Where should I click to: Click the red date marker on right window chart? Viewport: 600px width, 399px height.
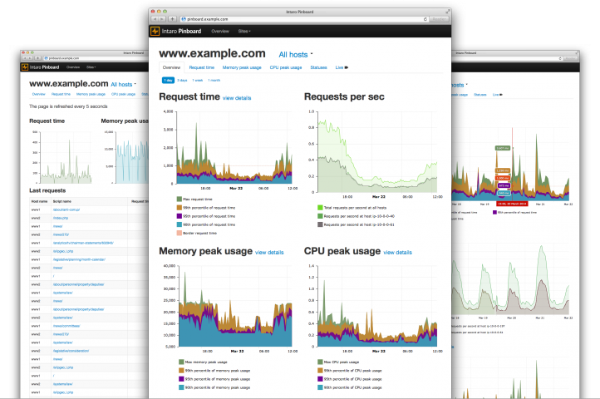click(x=512, y=204)
